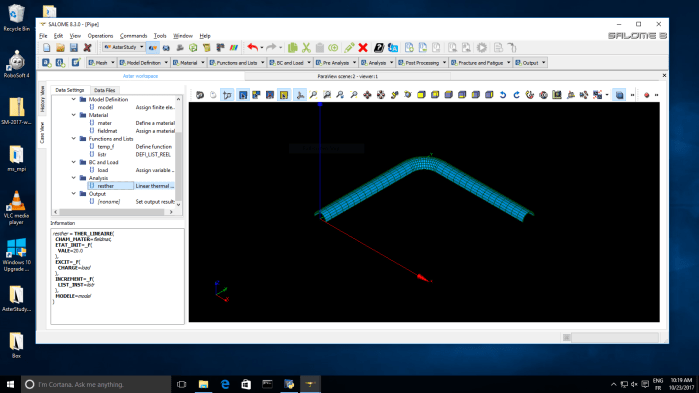The height and width of the screenshot is (393, 699).
Task: Open the Output commands dropdown
Action: coord(530,63)
